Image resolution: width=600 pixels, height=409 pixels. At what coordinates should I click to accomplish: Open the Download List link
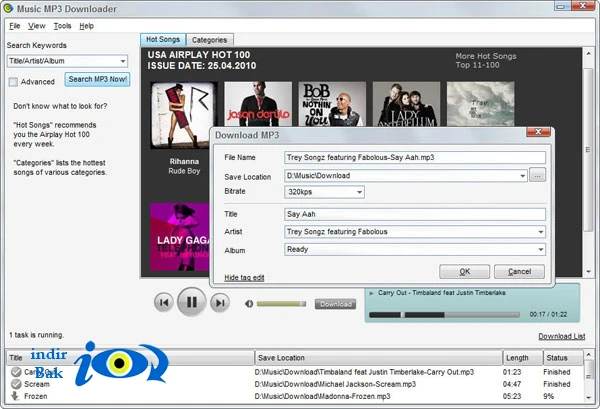pyautogui.click(x=562, y=336)
